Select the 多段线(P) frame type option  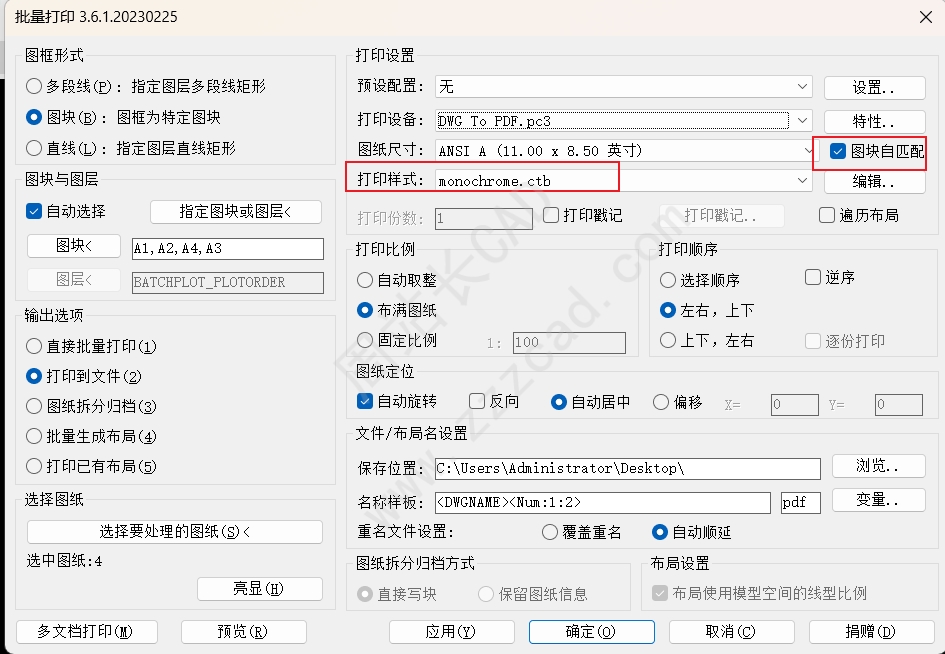[35, 87]
